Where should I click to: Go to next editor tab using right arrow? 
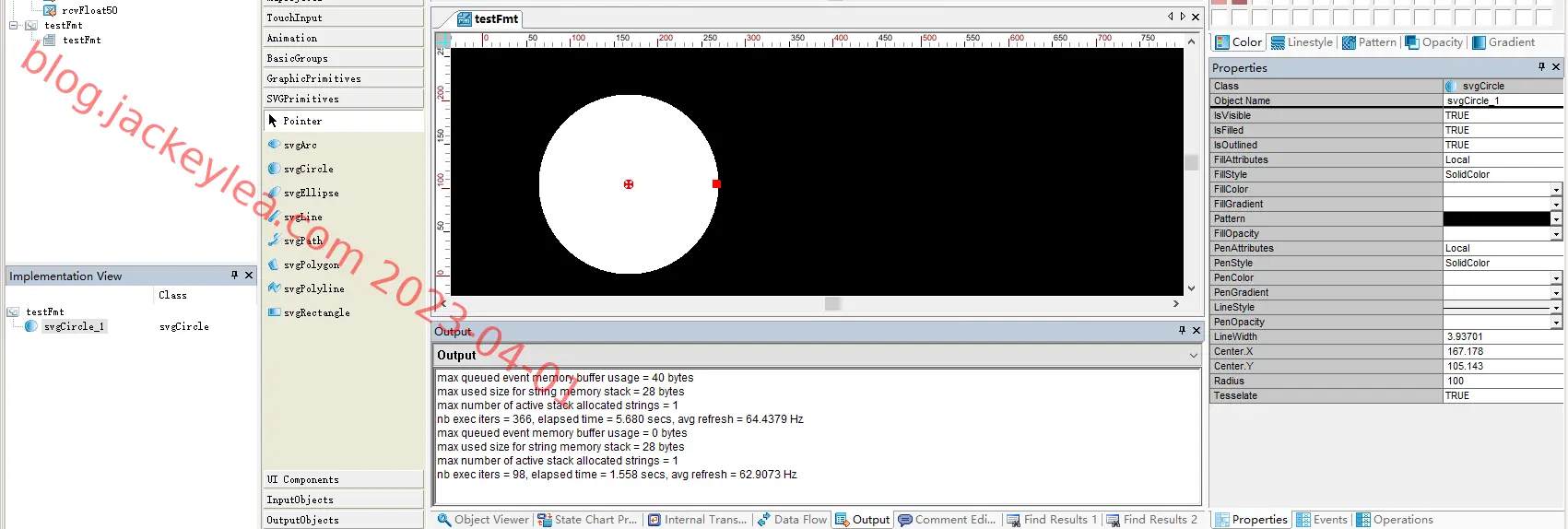[x=1183, y=17]
